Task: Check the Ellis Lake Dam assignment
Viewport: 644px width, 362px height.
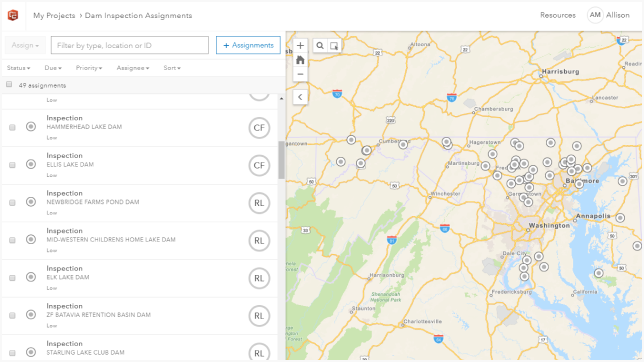Action: pos(12,165)
